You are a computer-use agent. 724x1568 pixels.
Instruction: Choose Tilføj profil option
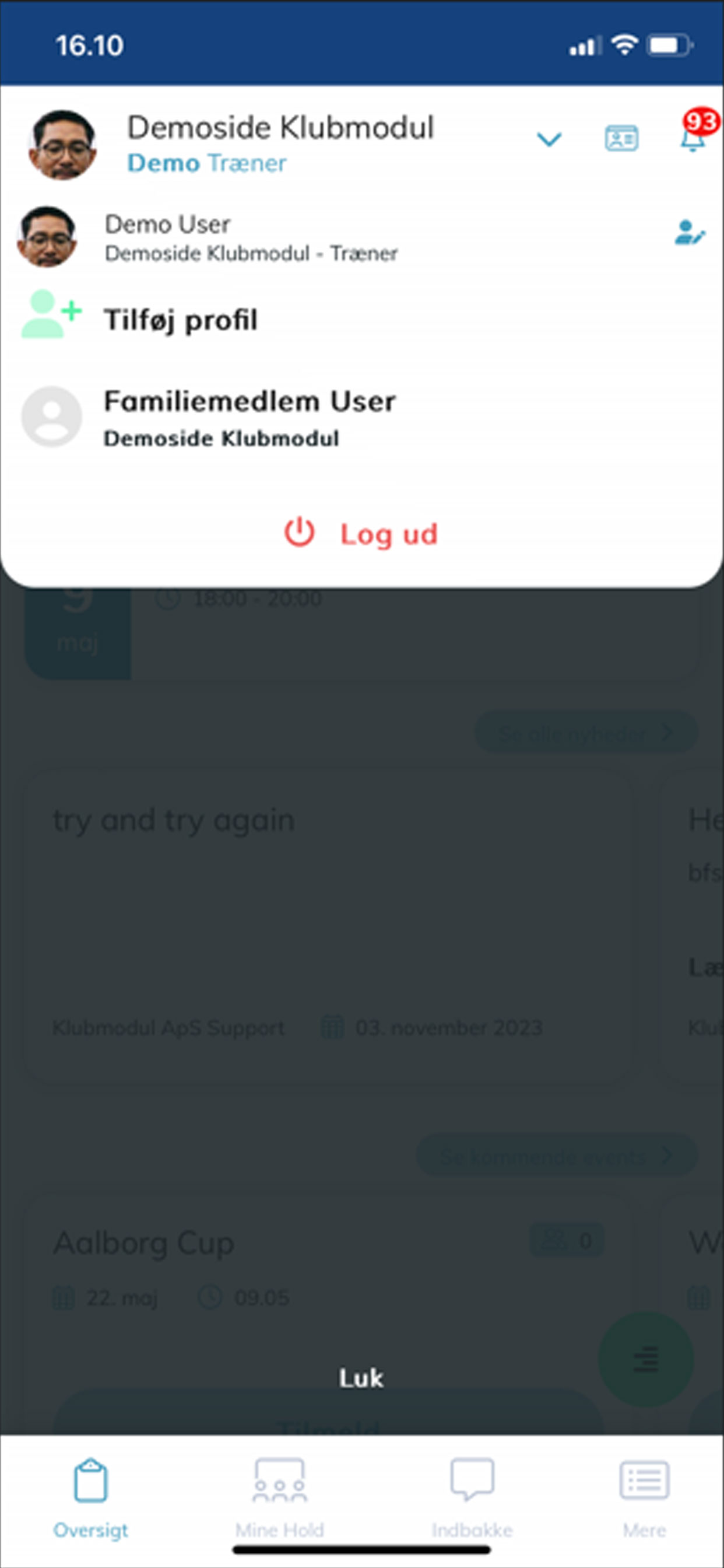(x=180, y=320)
